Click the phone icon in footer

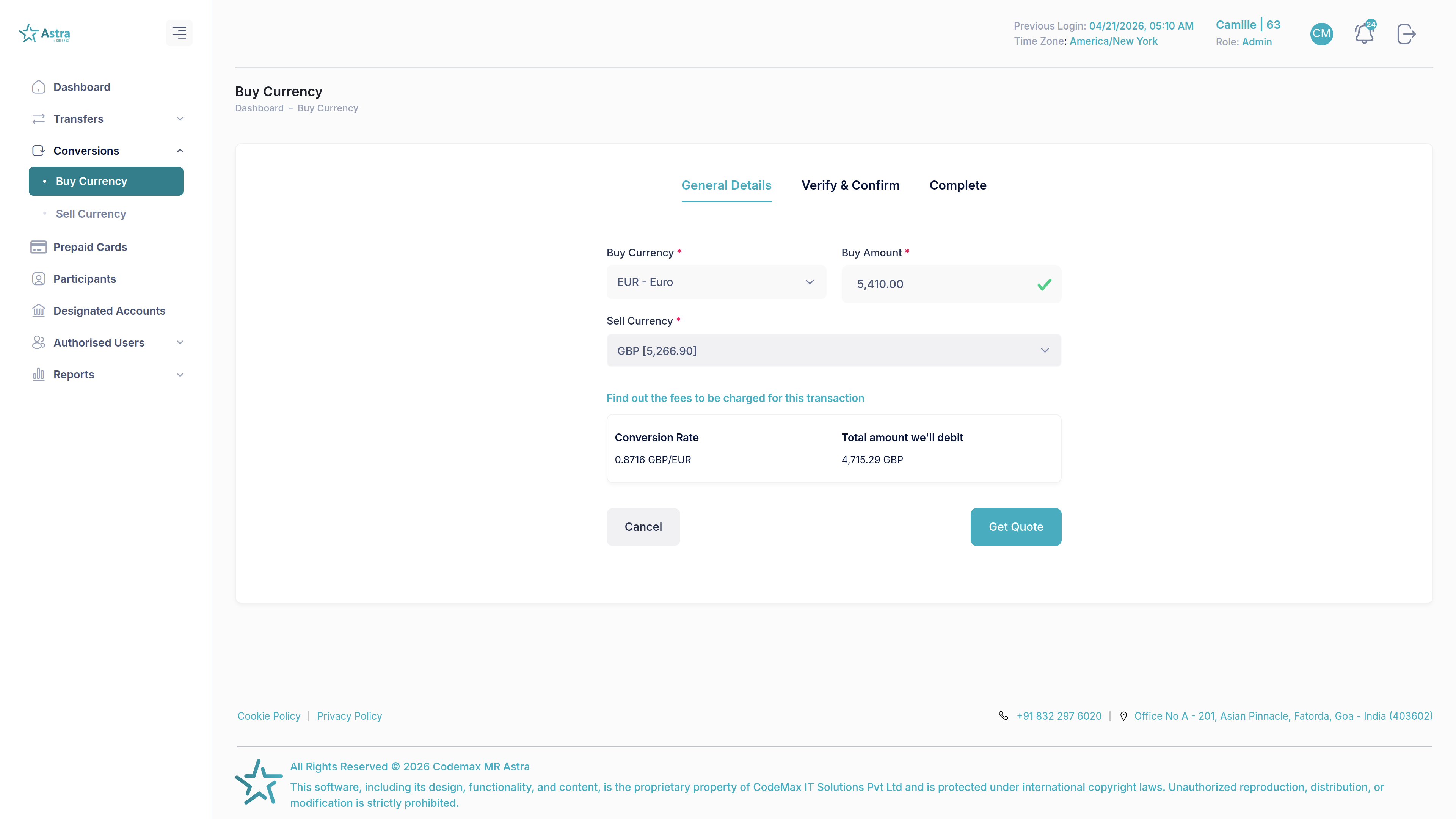1003,715
